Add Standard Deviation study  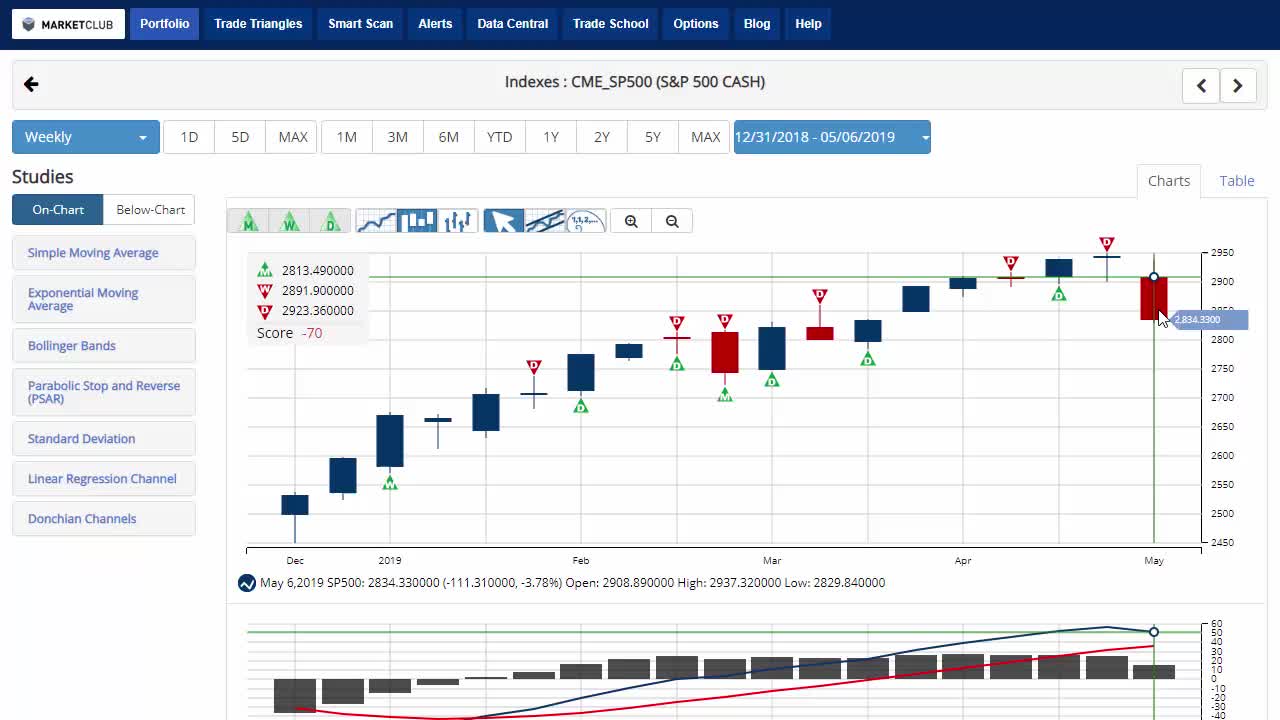click(x=104, y=439)
